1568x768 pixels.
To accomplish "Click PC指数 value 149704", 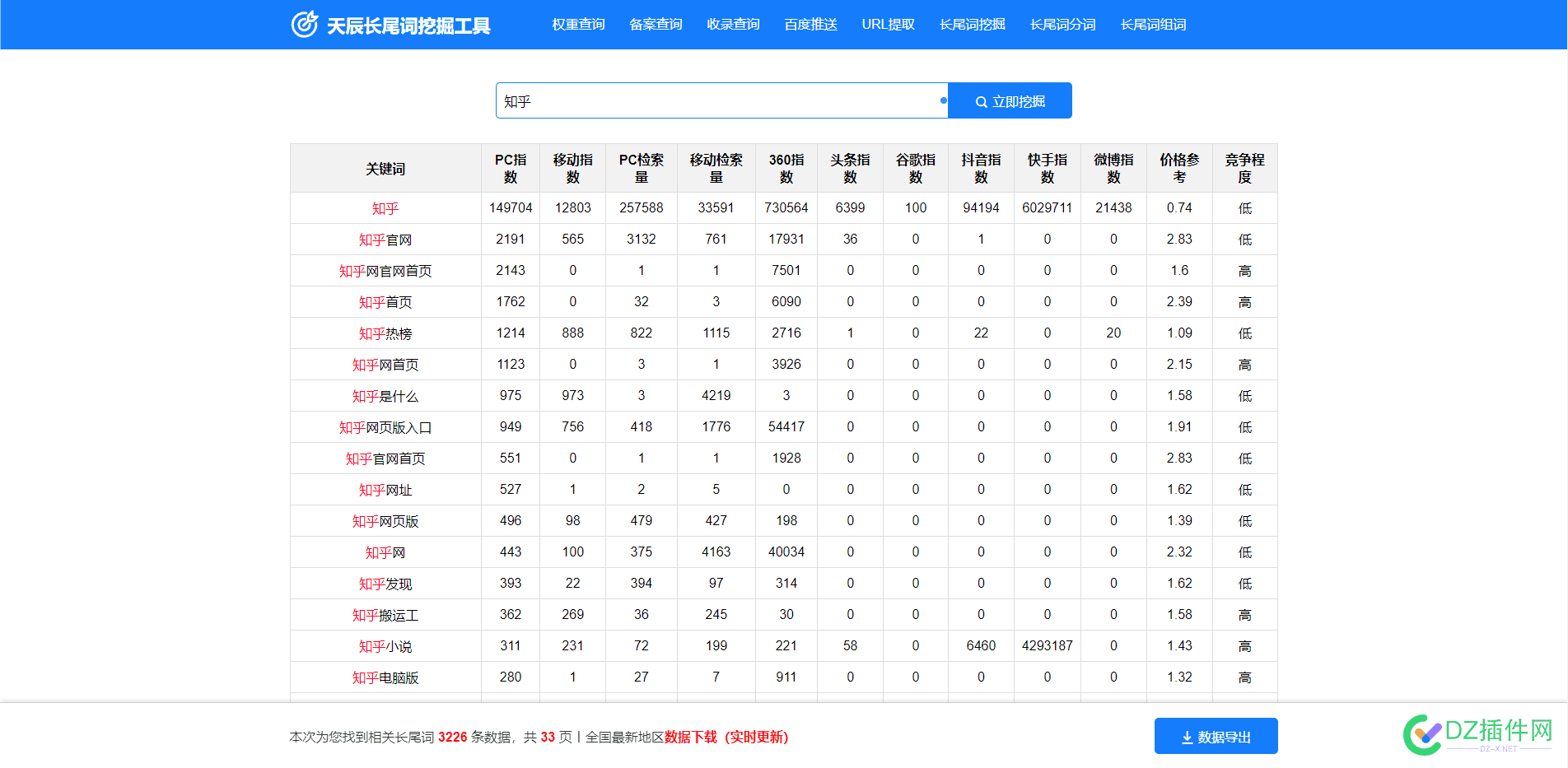I will [x=511, y=208].
